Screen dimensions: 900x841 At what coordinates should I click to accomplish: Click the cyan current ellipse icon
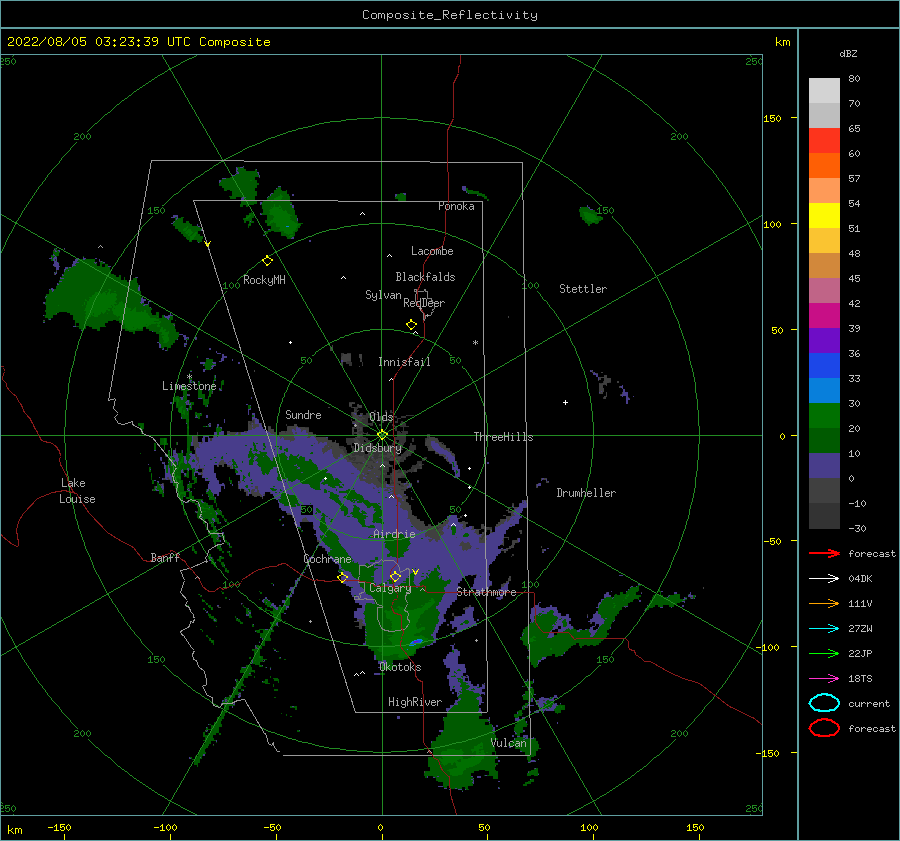click(x=824, y=703)
